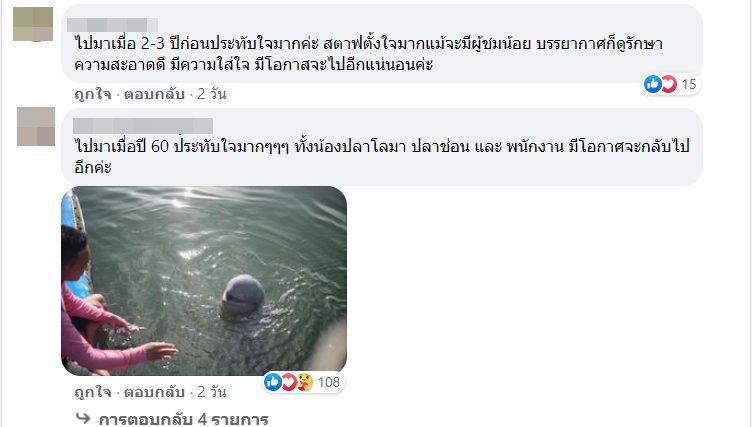
Task: Expand การตอบกลับ 4 รายการ replies
Action: click(183, 419)
